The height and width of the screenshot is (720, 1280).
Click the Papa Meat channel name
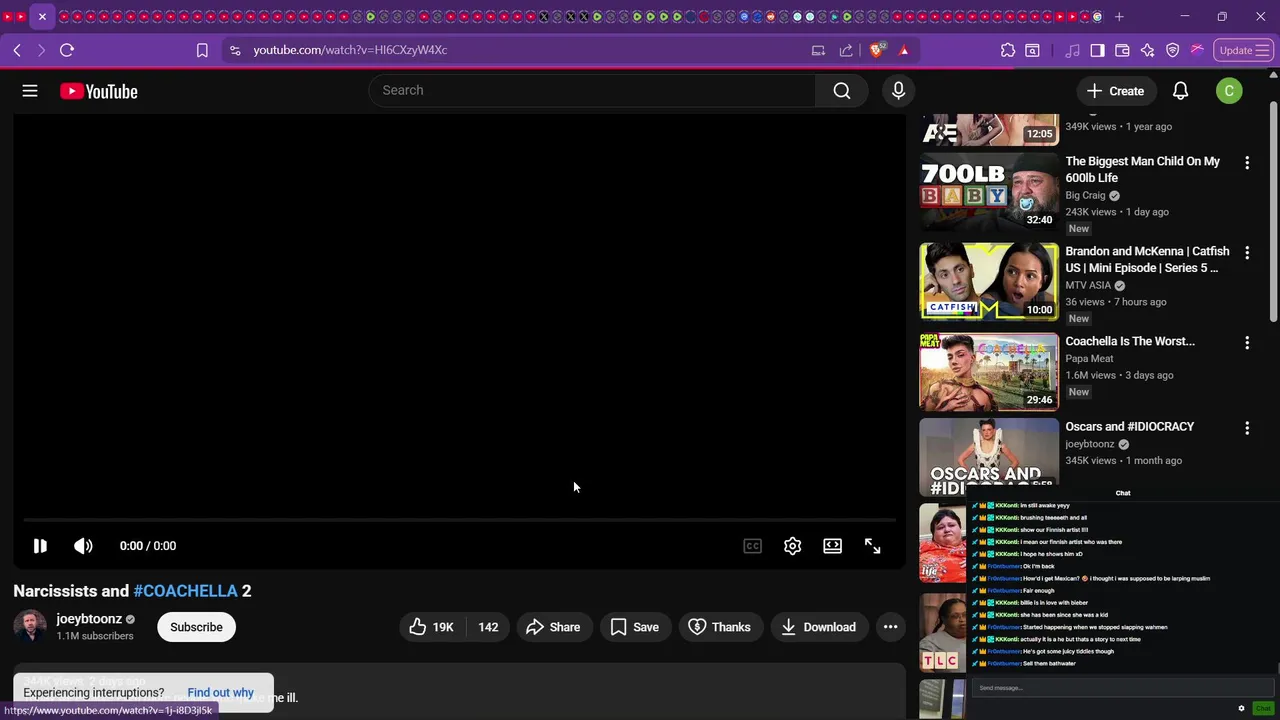point(1089,359)
